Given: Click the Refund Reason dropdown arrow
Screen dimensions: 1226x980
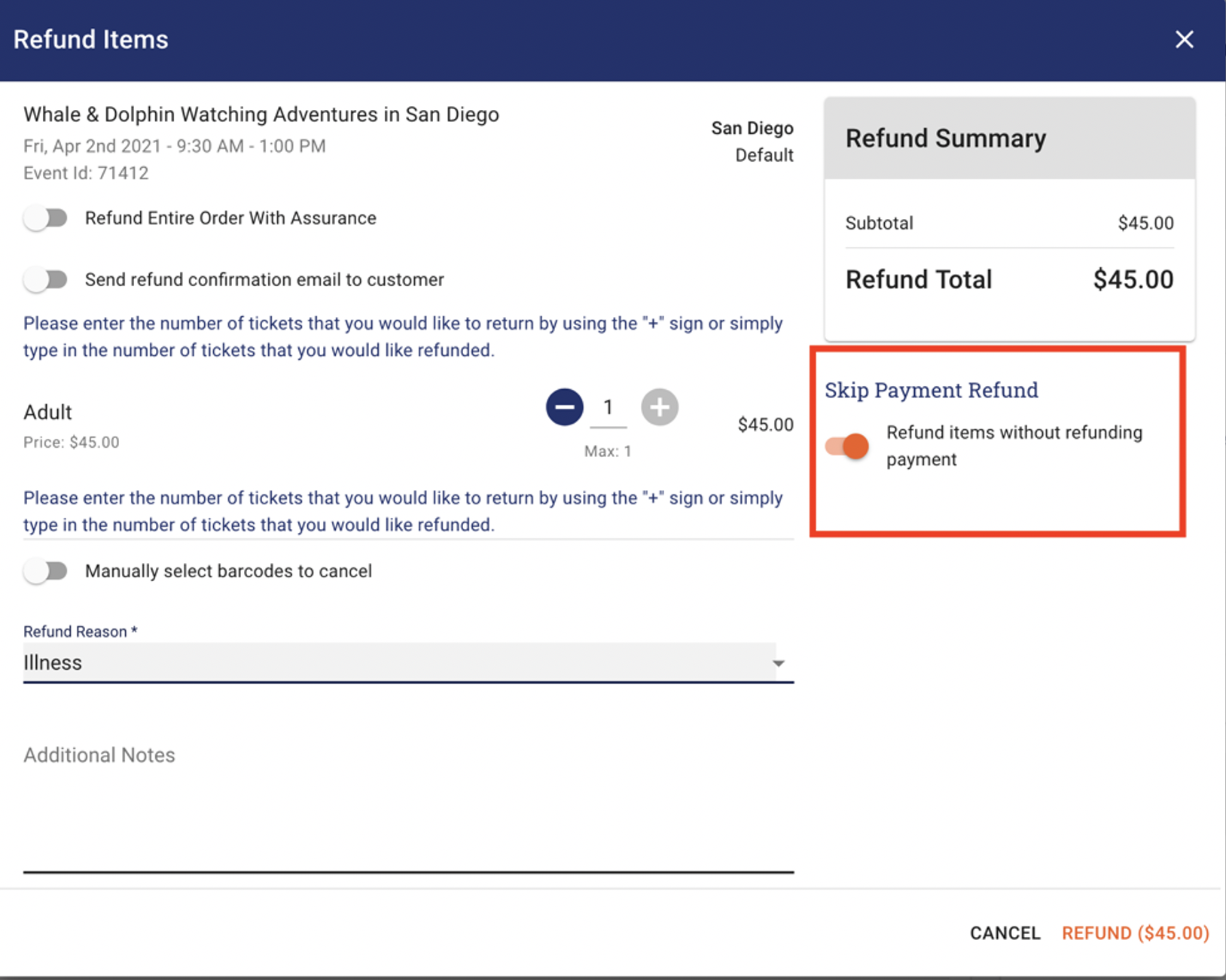Looking at the screenshot, I should pos(779,664).
